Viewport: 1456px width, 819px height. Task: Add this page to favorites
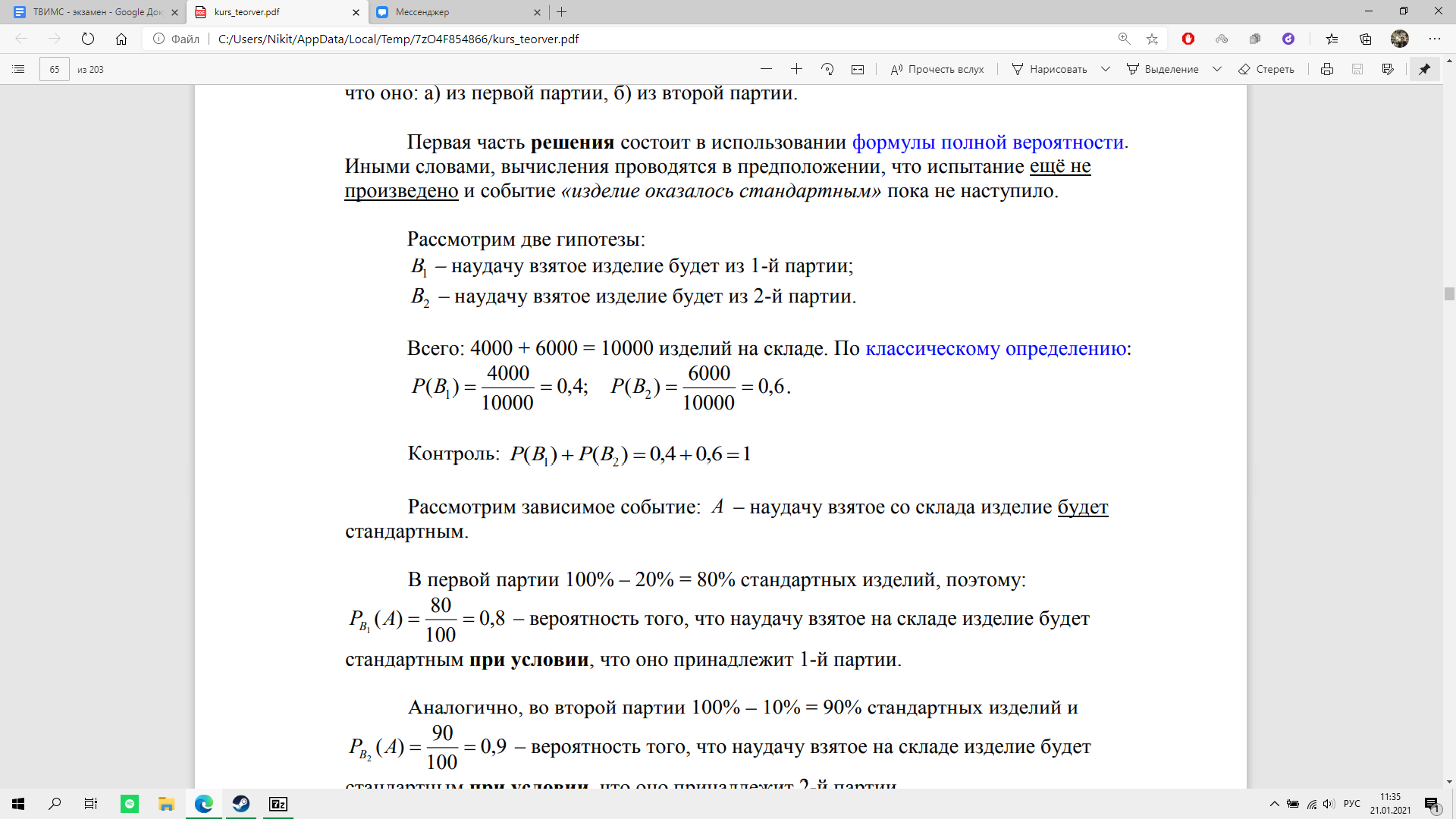click(x=1152, y=39)
